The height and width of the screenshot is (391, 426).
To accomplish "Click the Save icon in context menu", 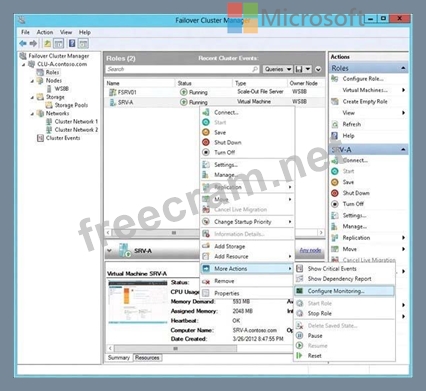I will tap(206, 132).
